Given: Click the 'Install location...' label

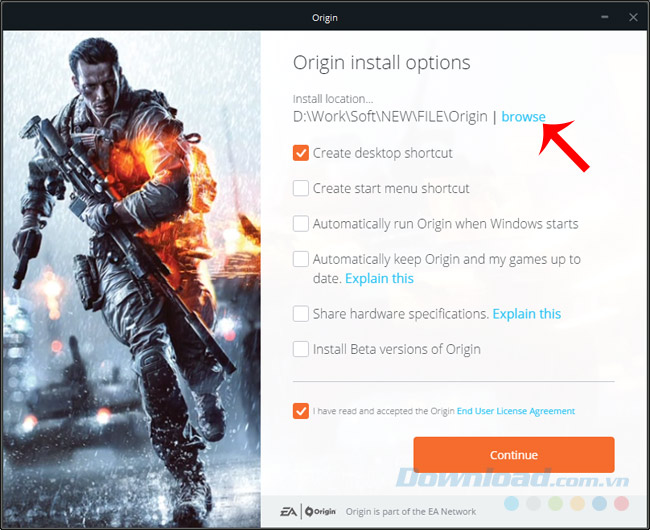Looking at the screenshot, I should (333, 99).
